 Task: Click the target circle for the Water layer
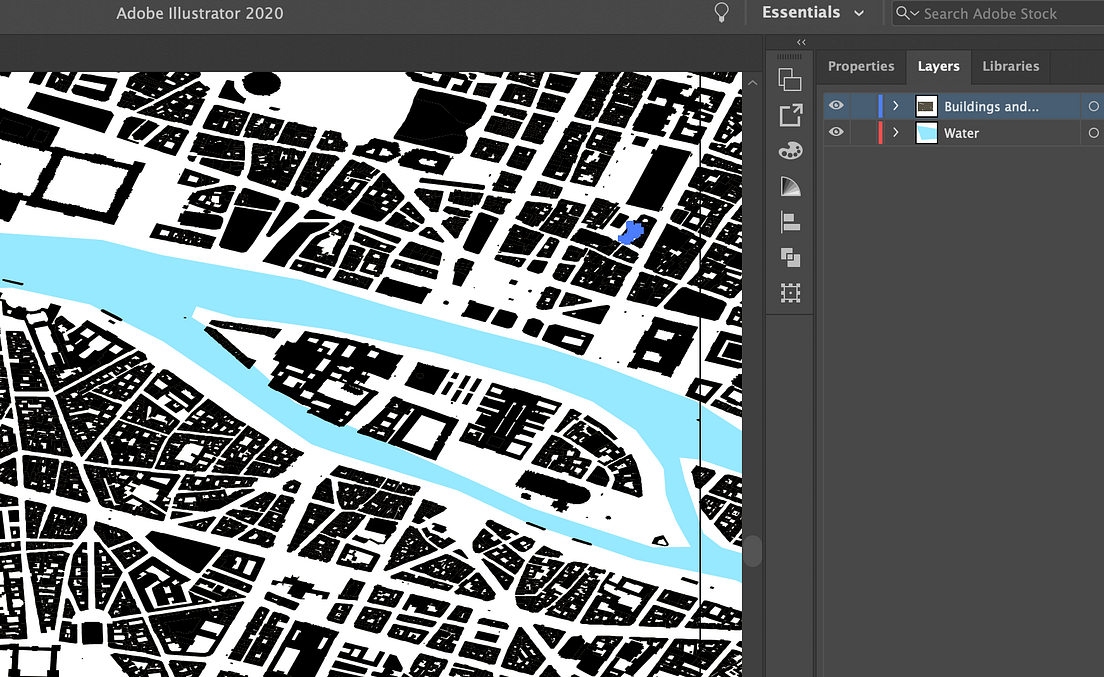[1093, 132]
